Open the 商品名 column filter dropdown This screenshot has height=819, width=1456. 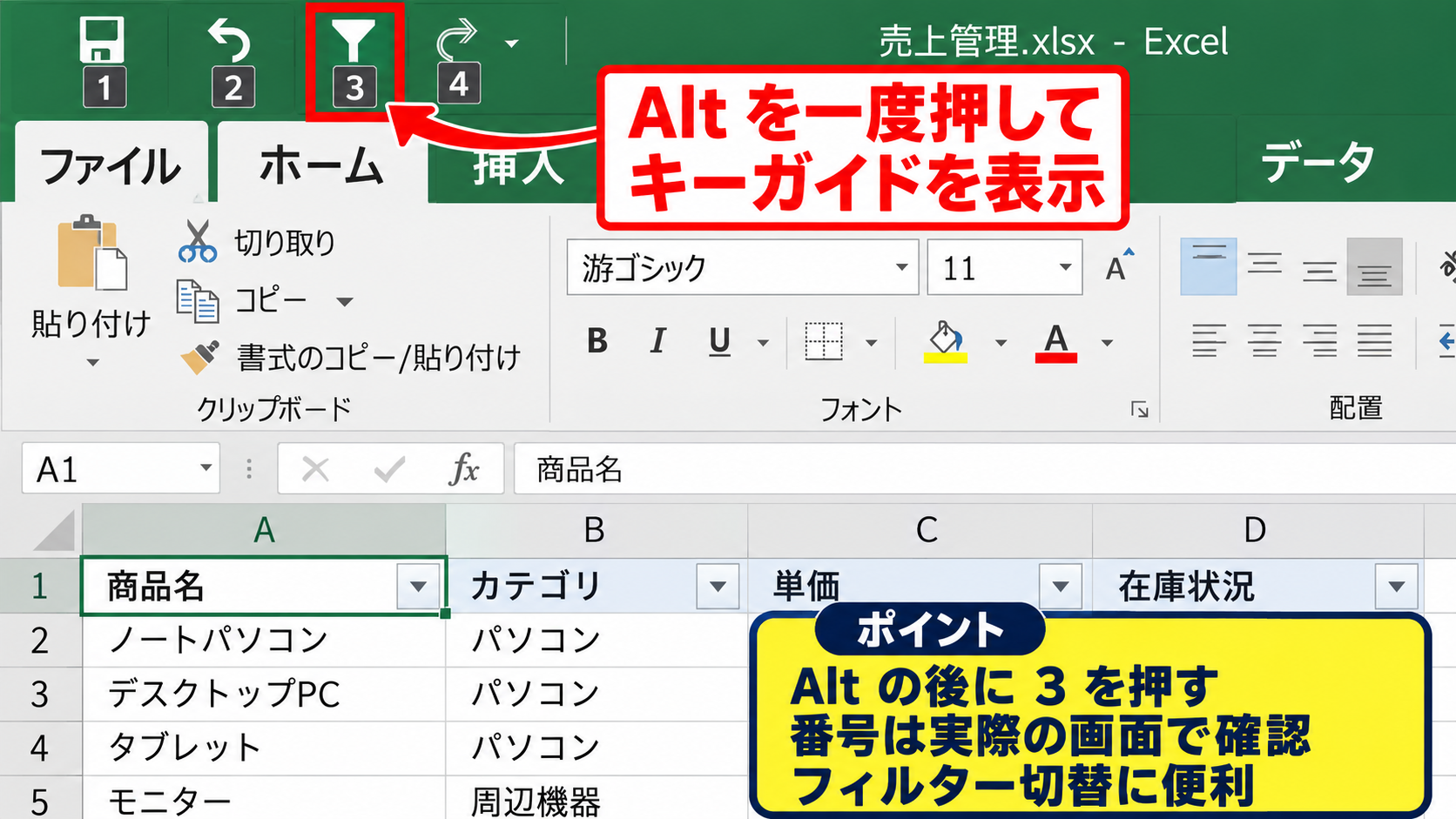[x=418, y=586]
